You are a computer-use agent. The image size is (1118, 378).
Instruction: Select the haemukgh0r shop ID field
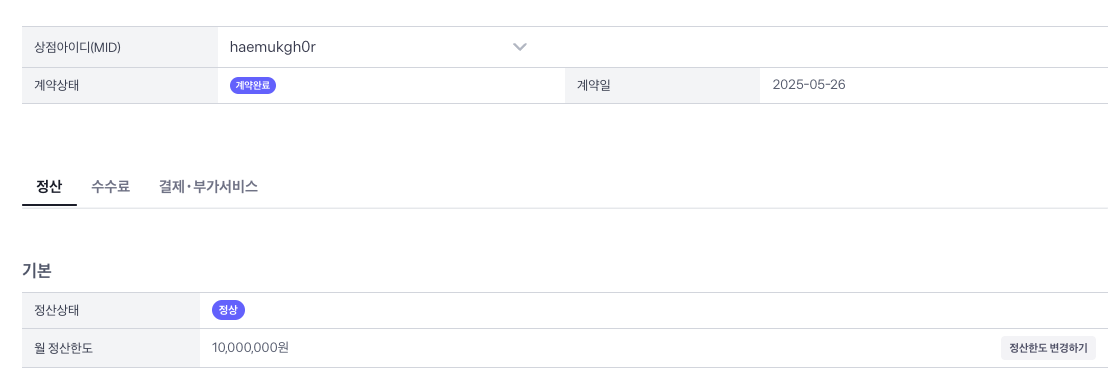(379, 47)
